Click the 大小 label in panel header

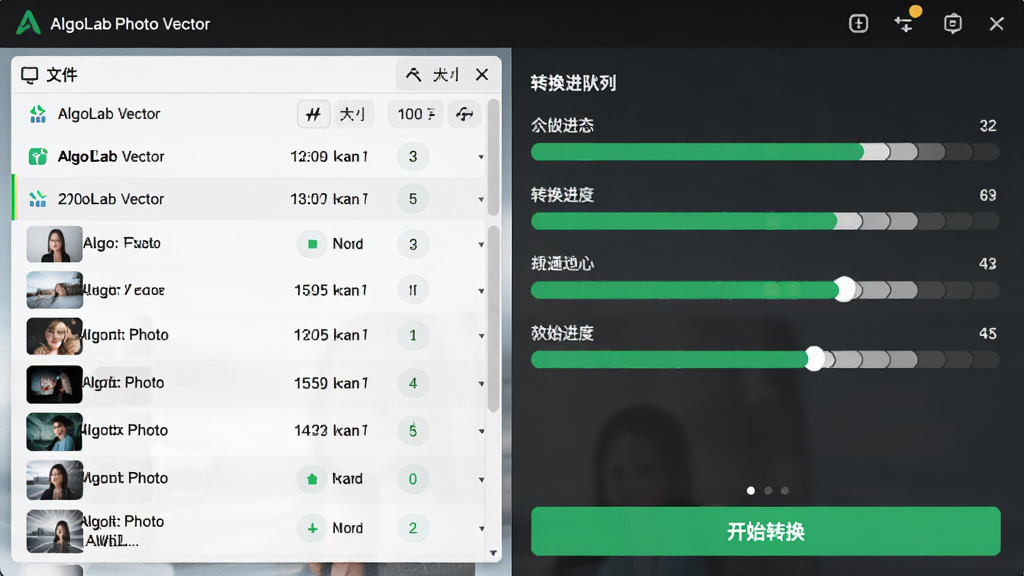pos(446,74)
